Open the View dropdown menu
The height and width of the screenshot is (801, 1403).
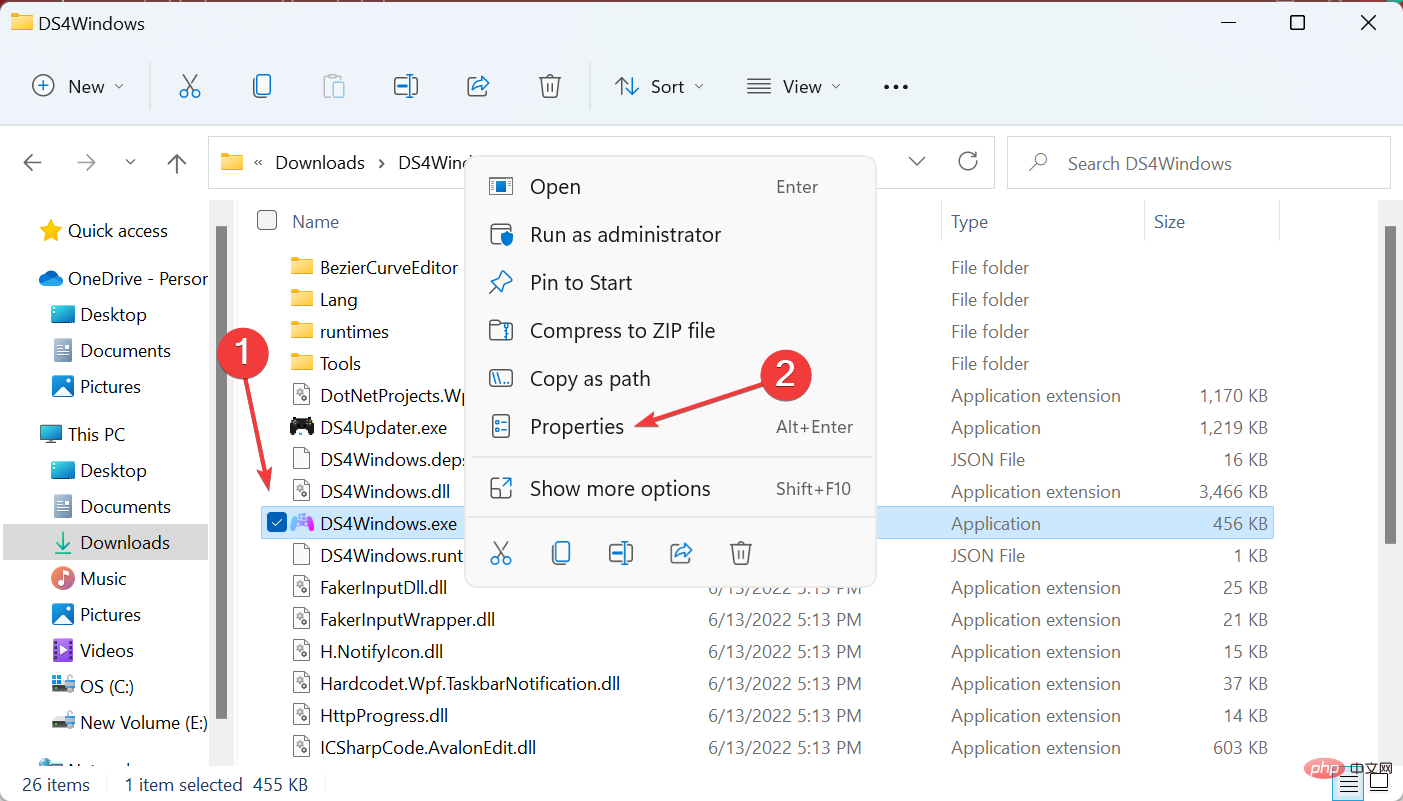(794, 87)
